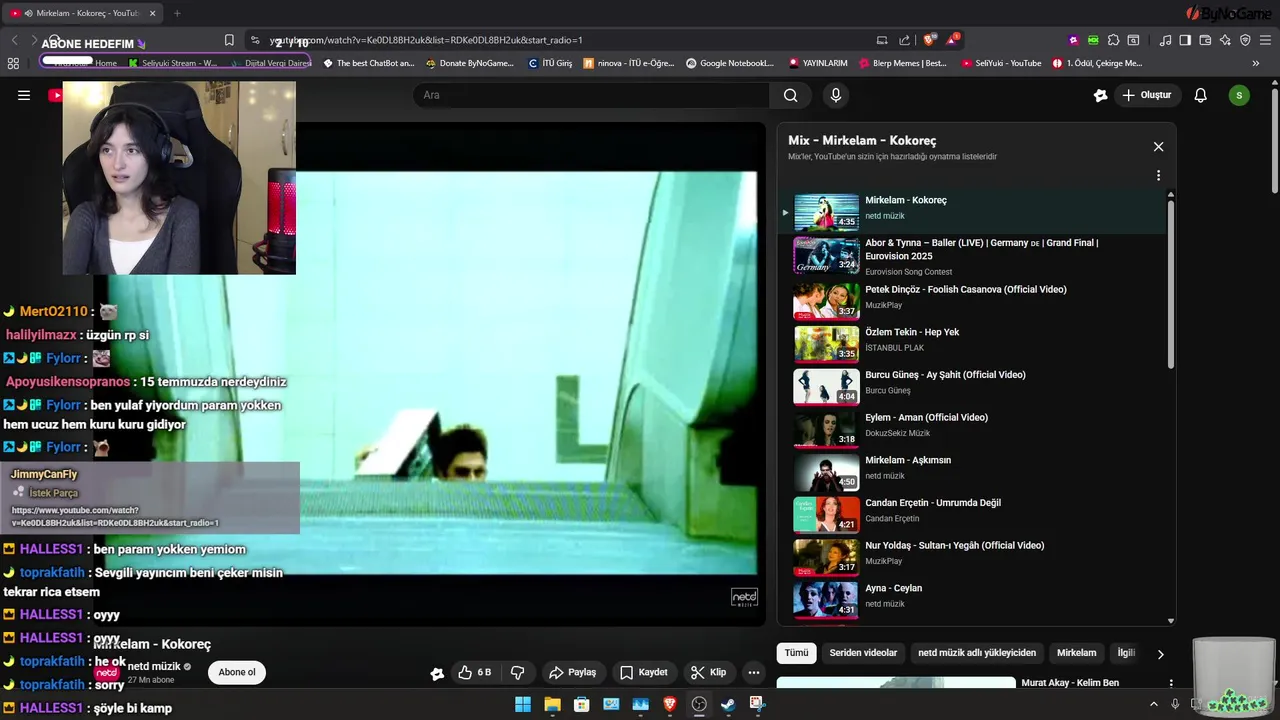Bookmark this page with bookmark icon

pyautogui.click(x=229, y=40)
